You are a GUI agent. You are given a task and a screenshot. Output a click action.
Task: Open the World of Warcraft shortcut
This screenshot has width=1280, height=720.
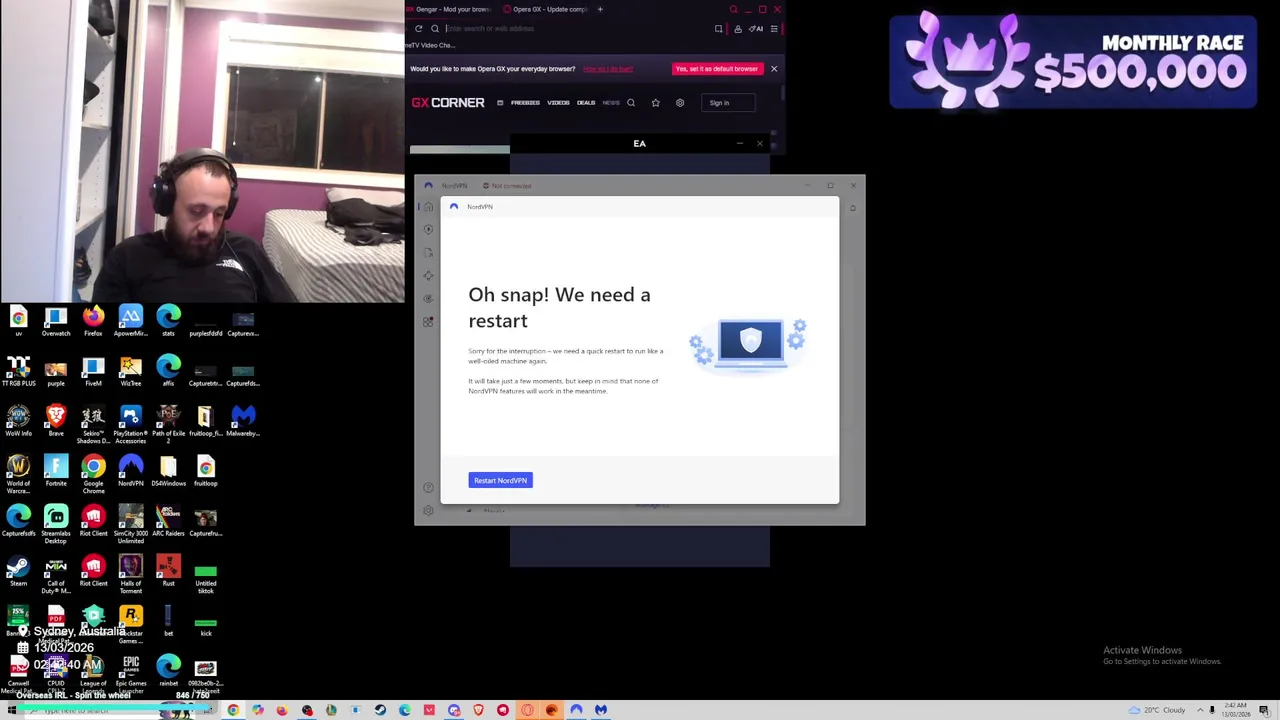[18, 474]
